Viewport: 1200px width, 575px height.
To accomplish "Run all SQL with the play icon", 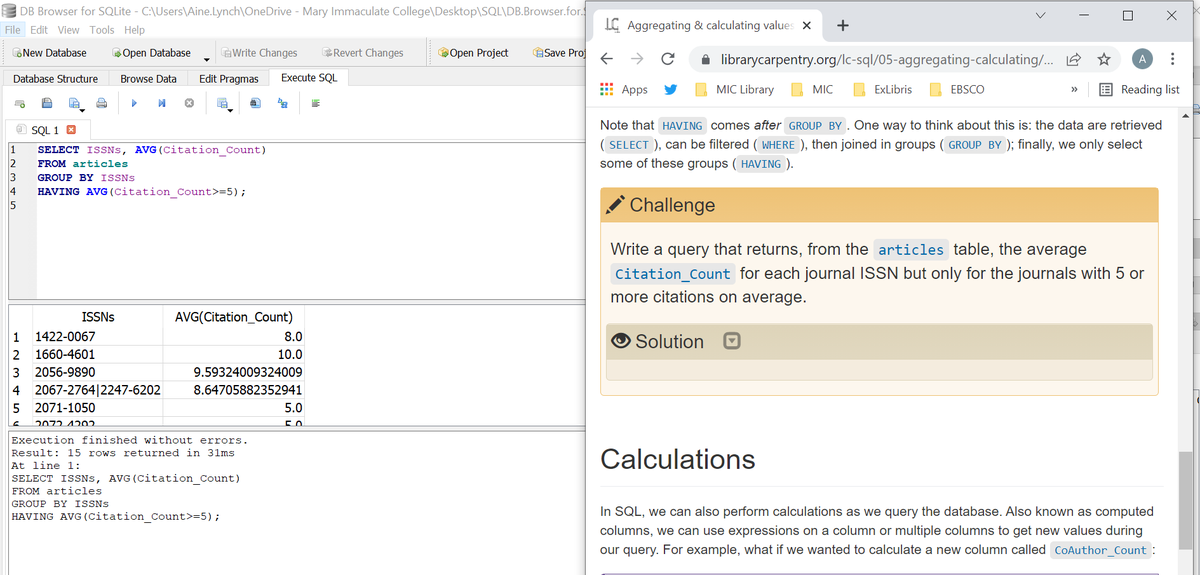I will (135, 103).
